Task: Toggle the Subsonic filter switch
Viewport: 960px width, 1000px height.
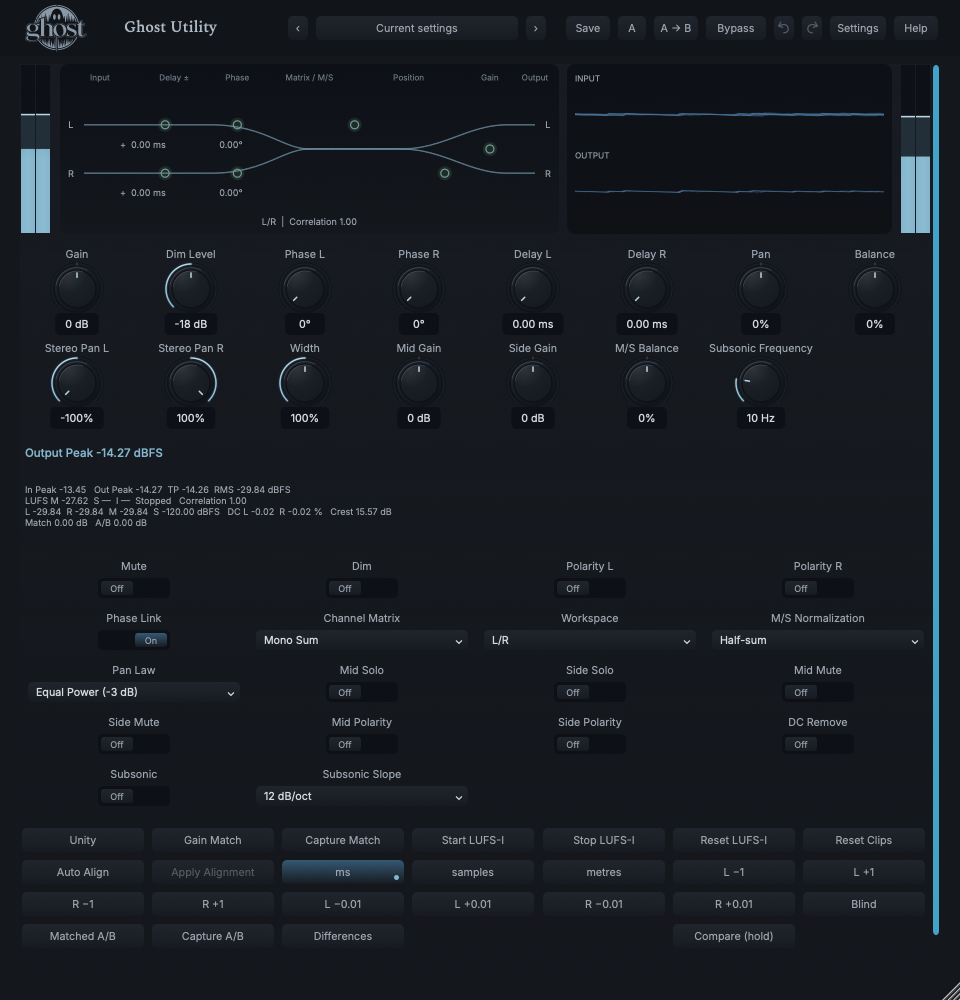Action: [134, 797]
